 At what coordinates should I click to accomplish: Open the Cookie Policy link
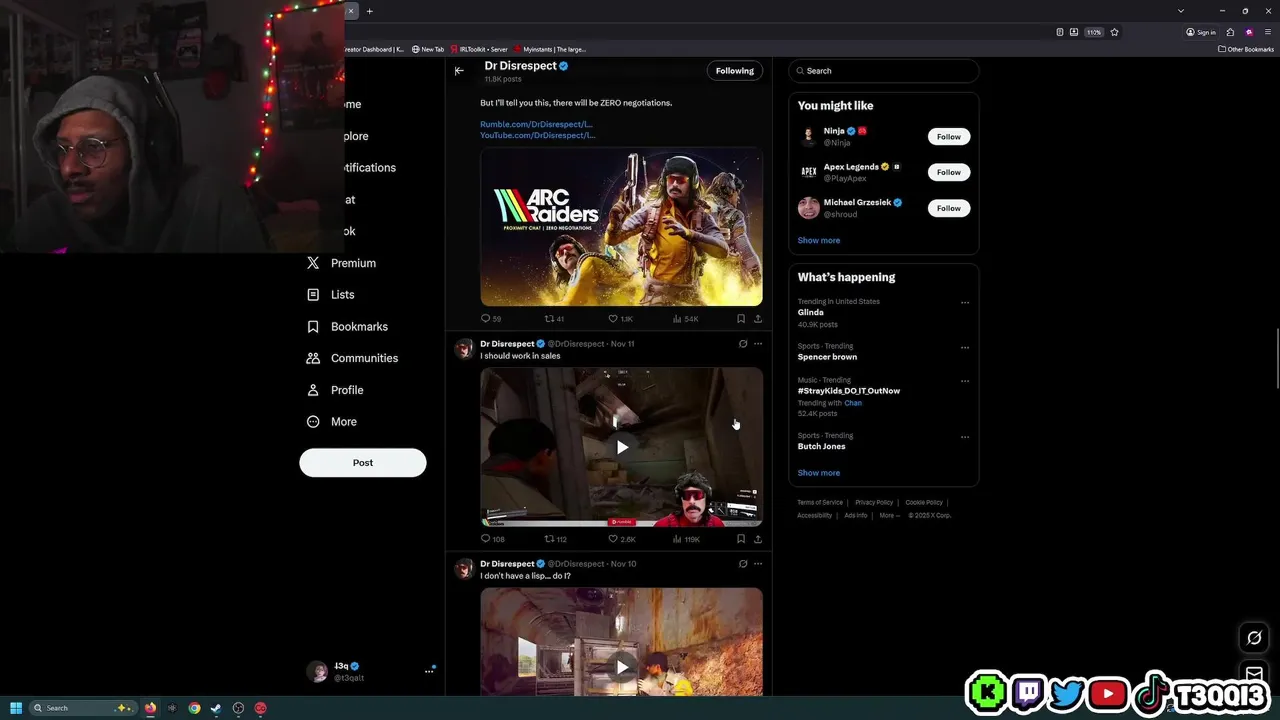pos(923,502)
